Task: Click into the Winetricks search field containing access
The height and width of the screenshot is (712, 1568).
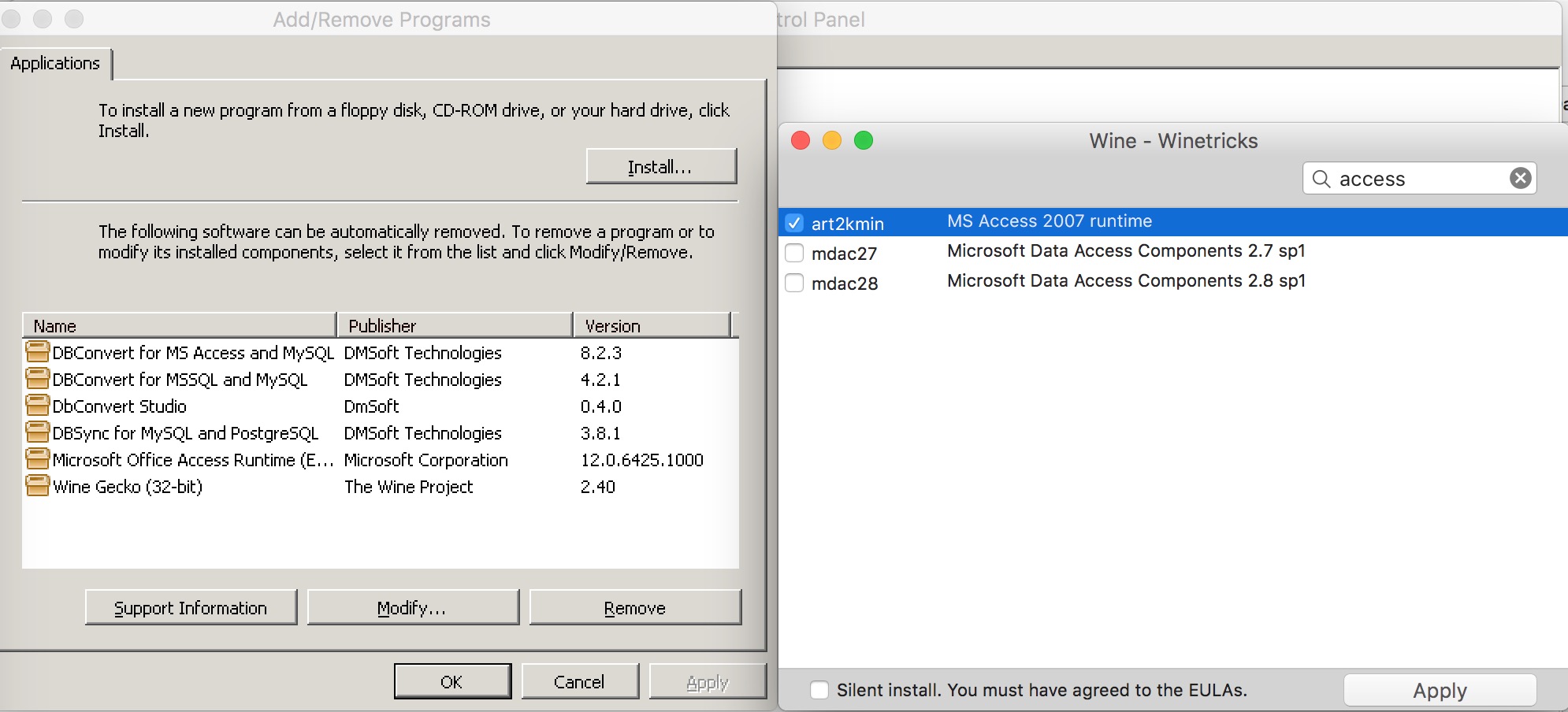Action: 1418,179
